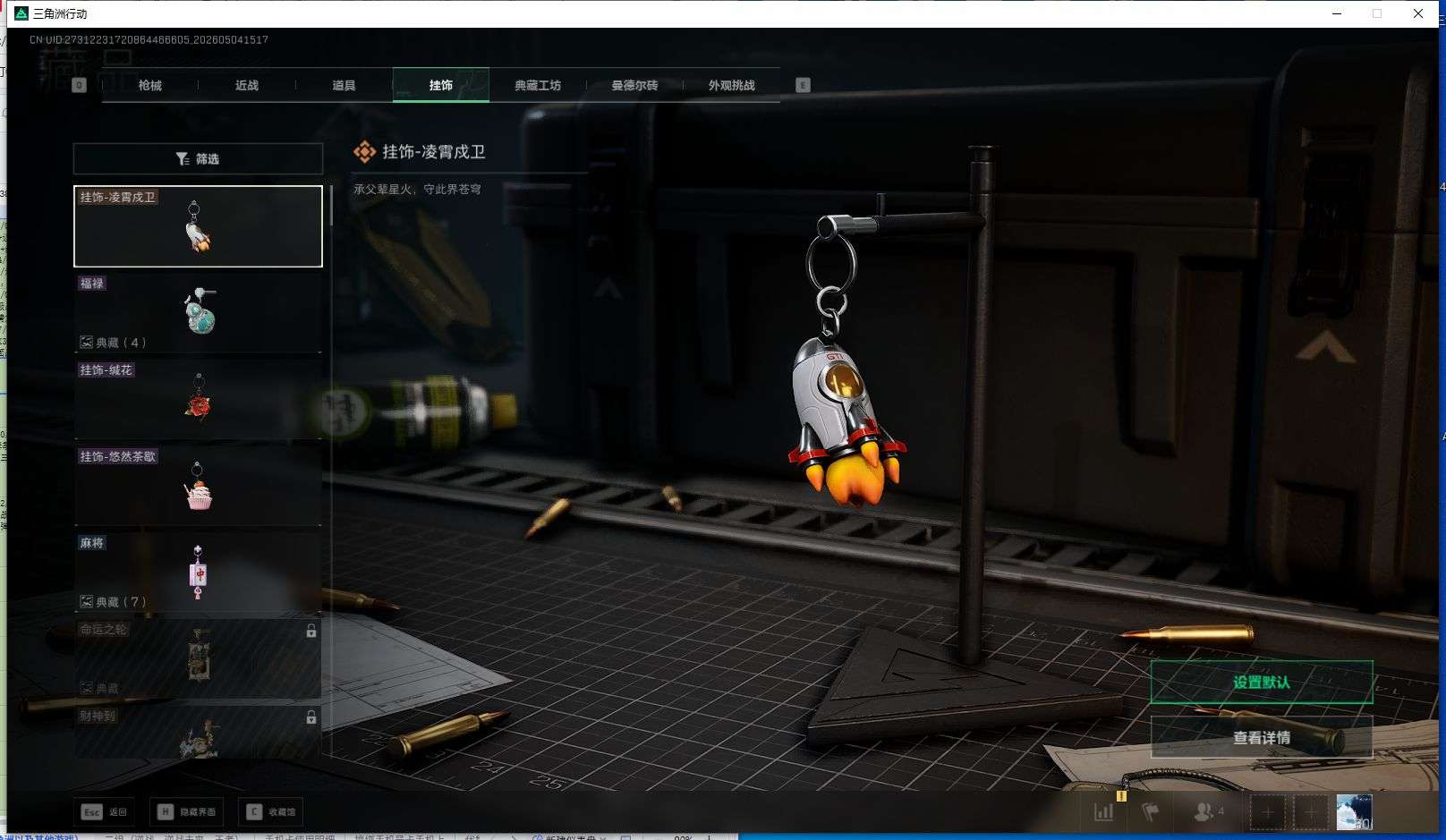
Task: Select the 挂饰-绒花 flower charm
Action: [198, 399]
